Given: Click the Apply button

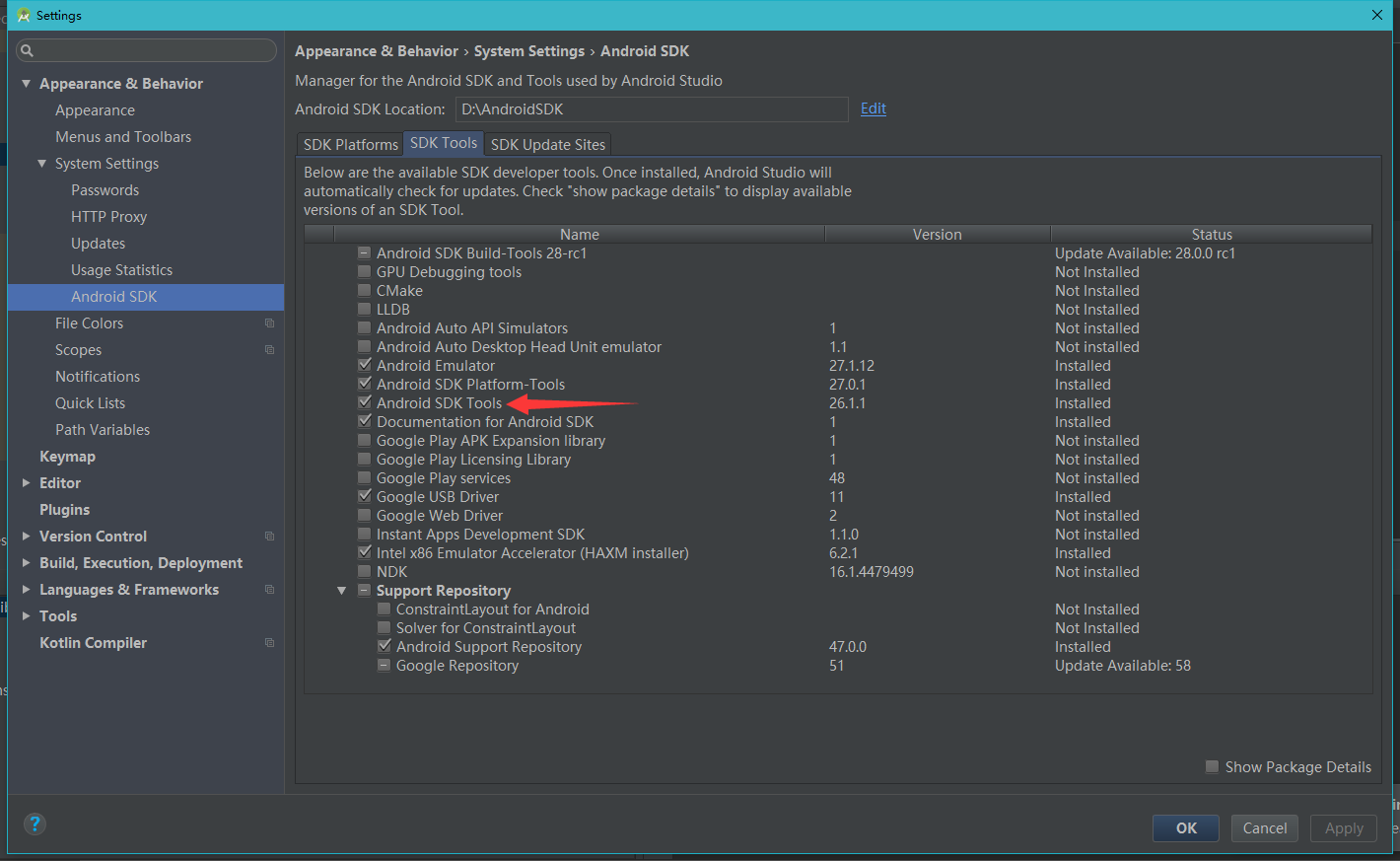Looking at the screenshot, I should point(1344,828).
